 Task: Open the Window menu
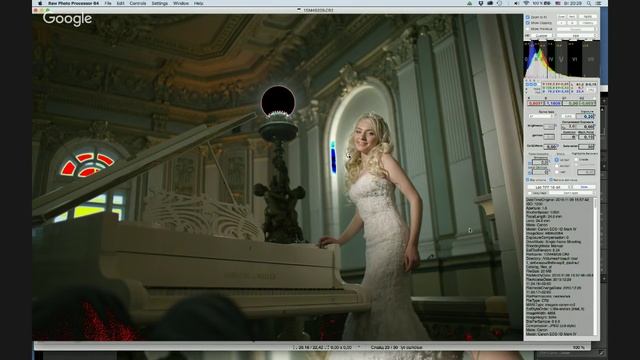coord(181,3)
